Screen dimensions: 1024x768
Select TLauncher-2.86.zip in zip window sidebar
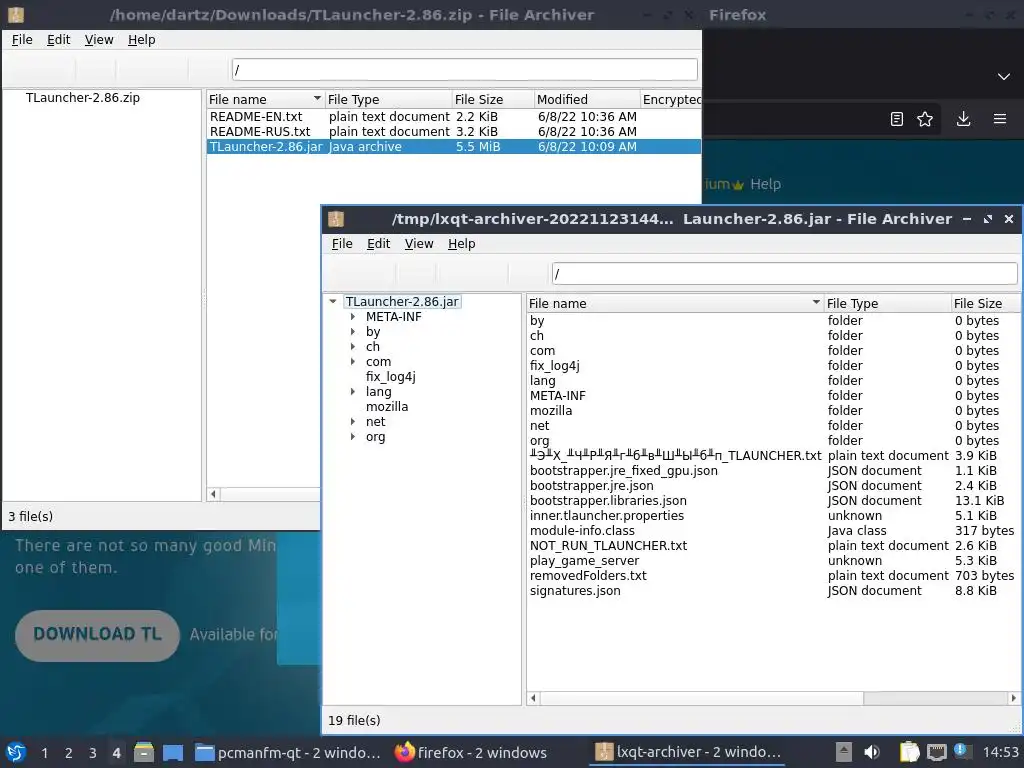click(83, 98)
